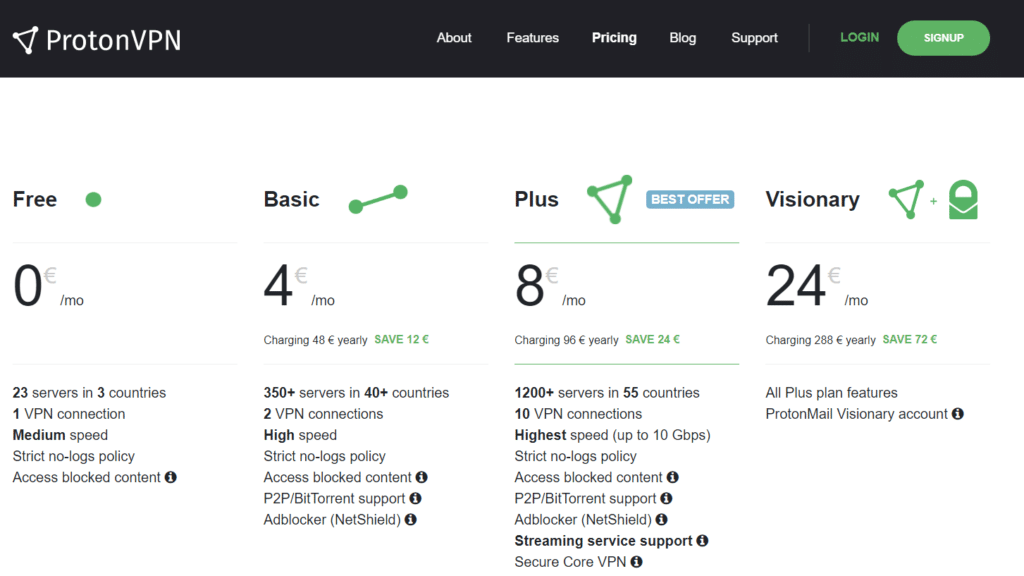Click 'All Plus plan features' text
This screenshot has height=576, width=1024.
click(831, 393)
